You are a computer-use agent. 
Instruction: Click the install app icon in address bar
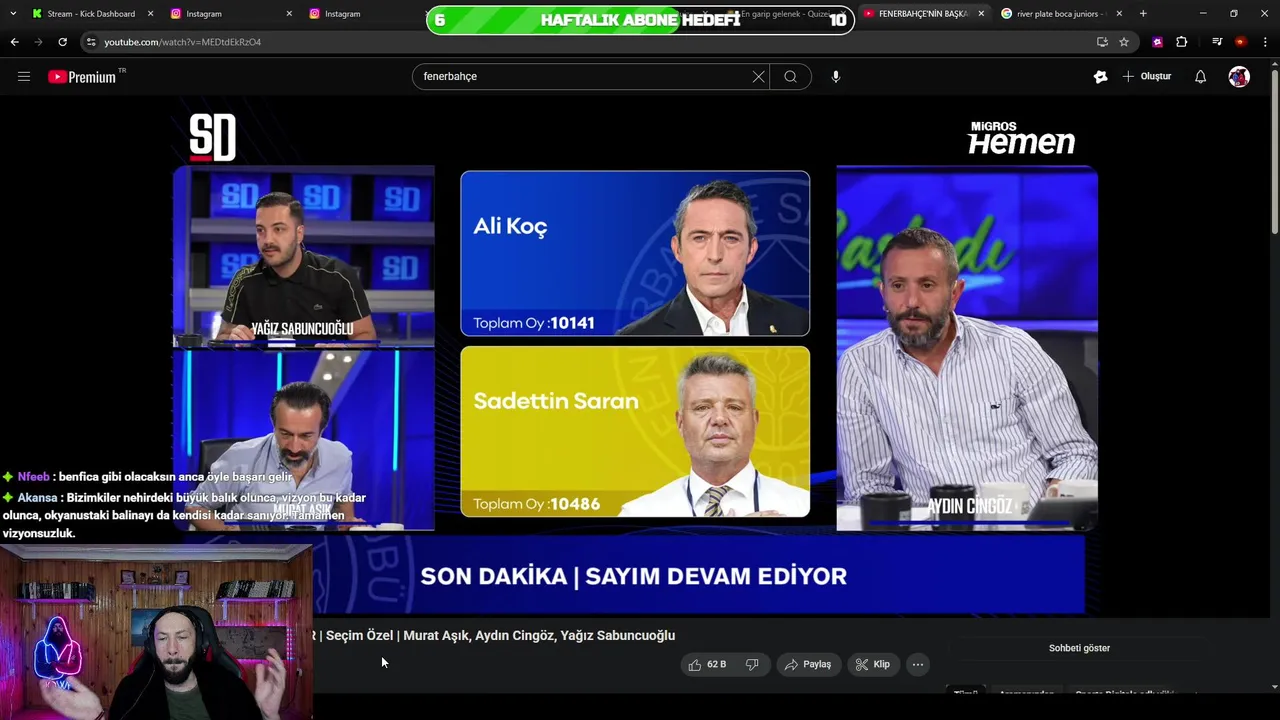tap(1102, 42)
